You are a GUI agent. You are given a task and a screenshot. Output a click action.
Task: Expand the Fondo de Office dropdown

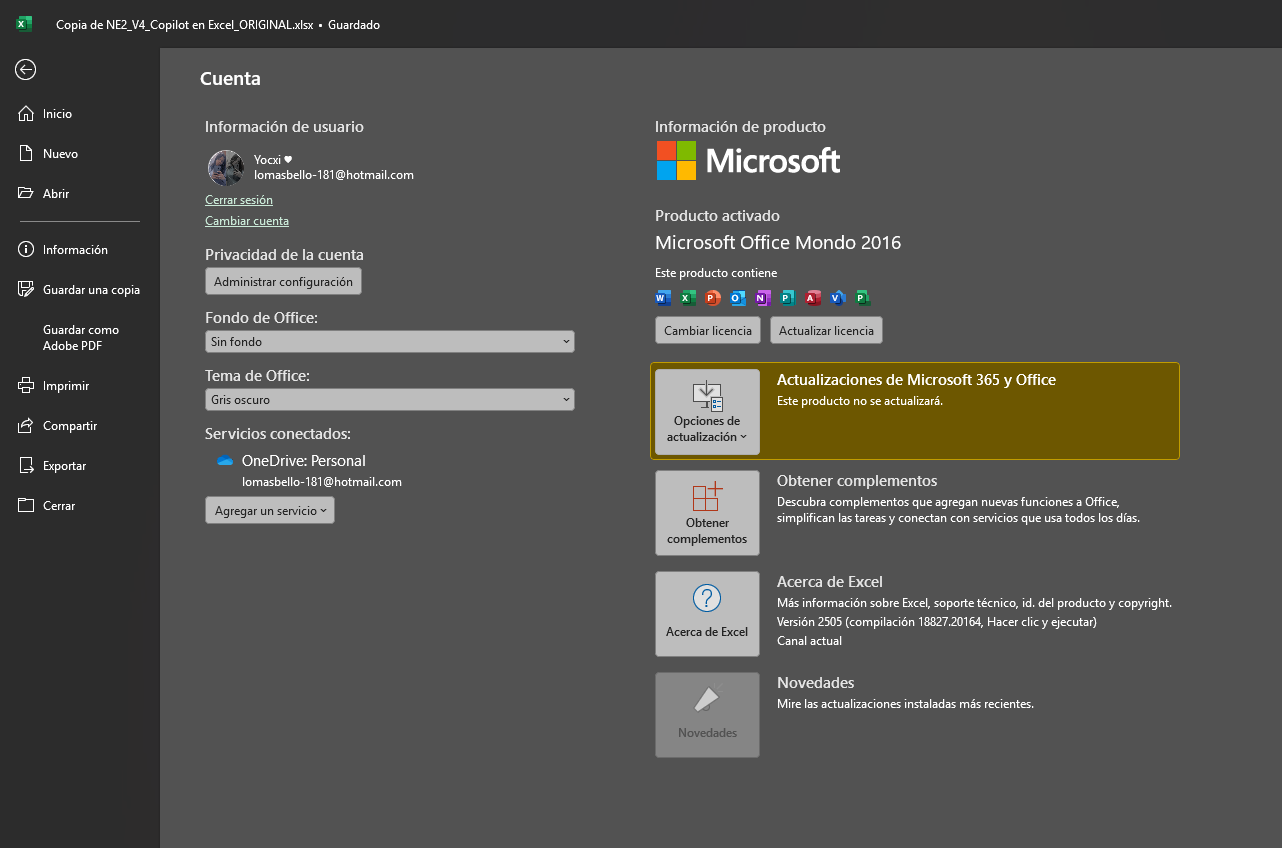(389, 341)
